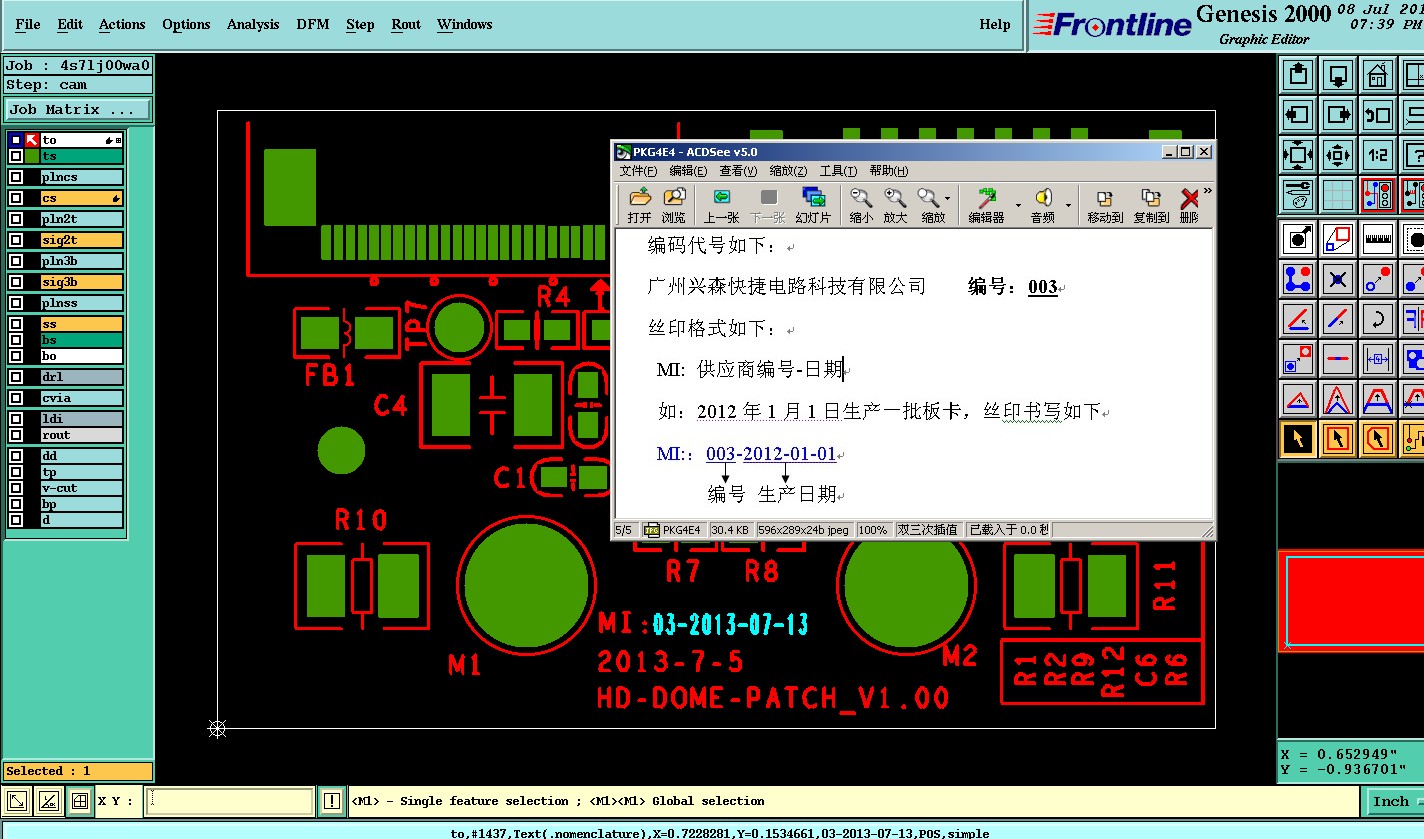This screenshot has width=1424, height=839.
Task: Select the add pad feature icon
Action: 1298,238
